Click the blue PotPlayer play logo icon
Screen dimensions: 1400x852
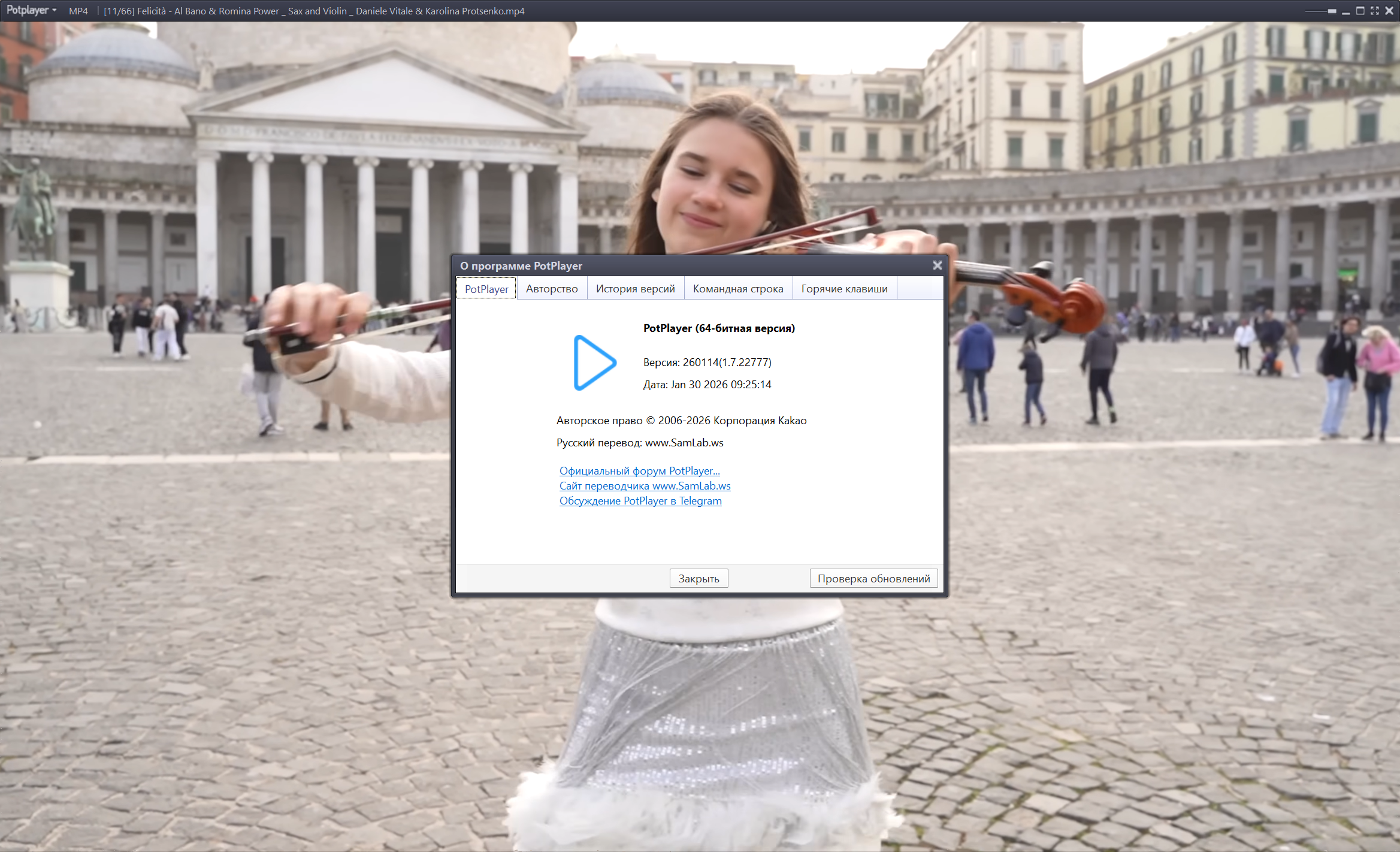coord(594,362)
